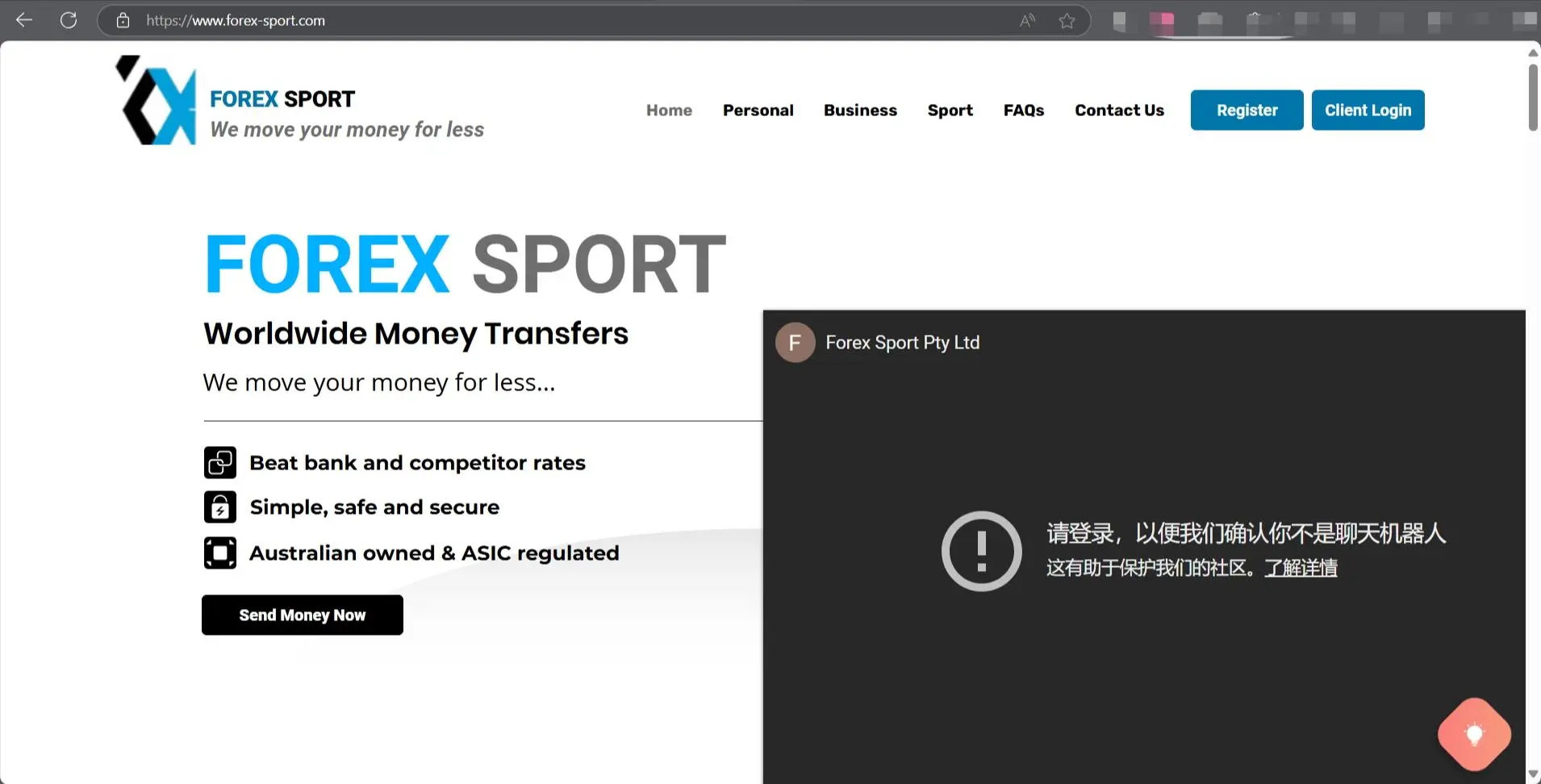Click the icon beside Australian owned
Screen dimensions: 1541x784
click(220, 553)
